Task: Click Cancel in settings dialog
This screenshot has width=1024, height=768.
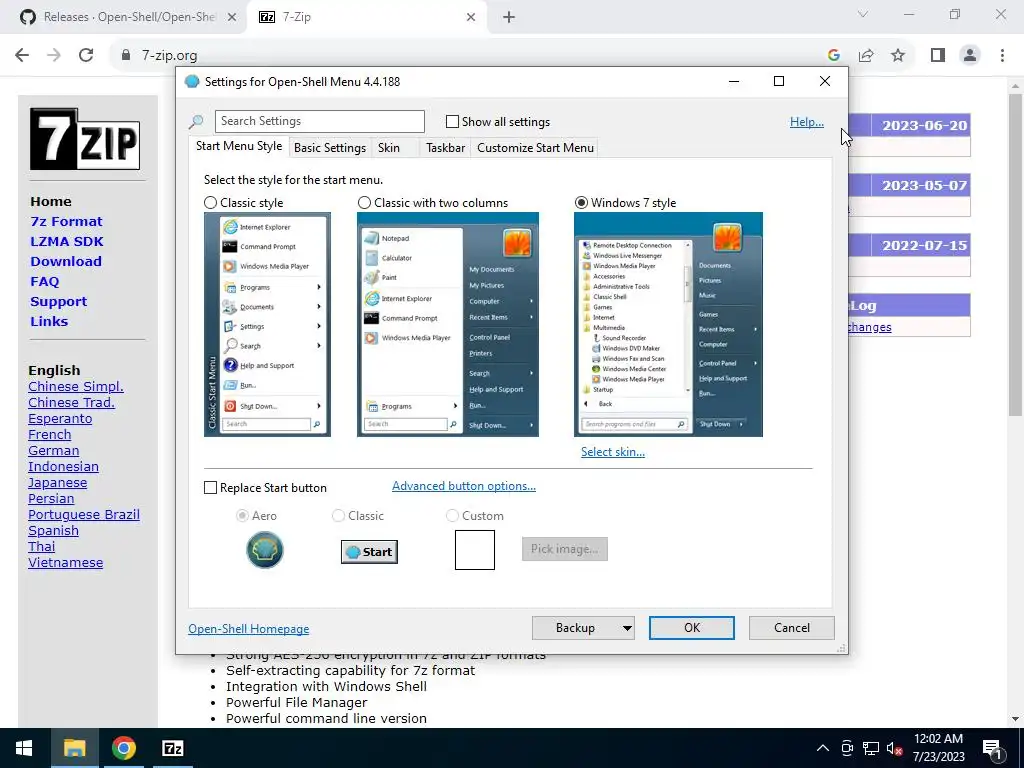Action: (792, 628)
